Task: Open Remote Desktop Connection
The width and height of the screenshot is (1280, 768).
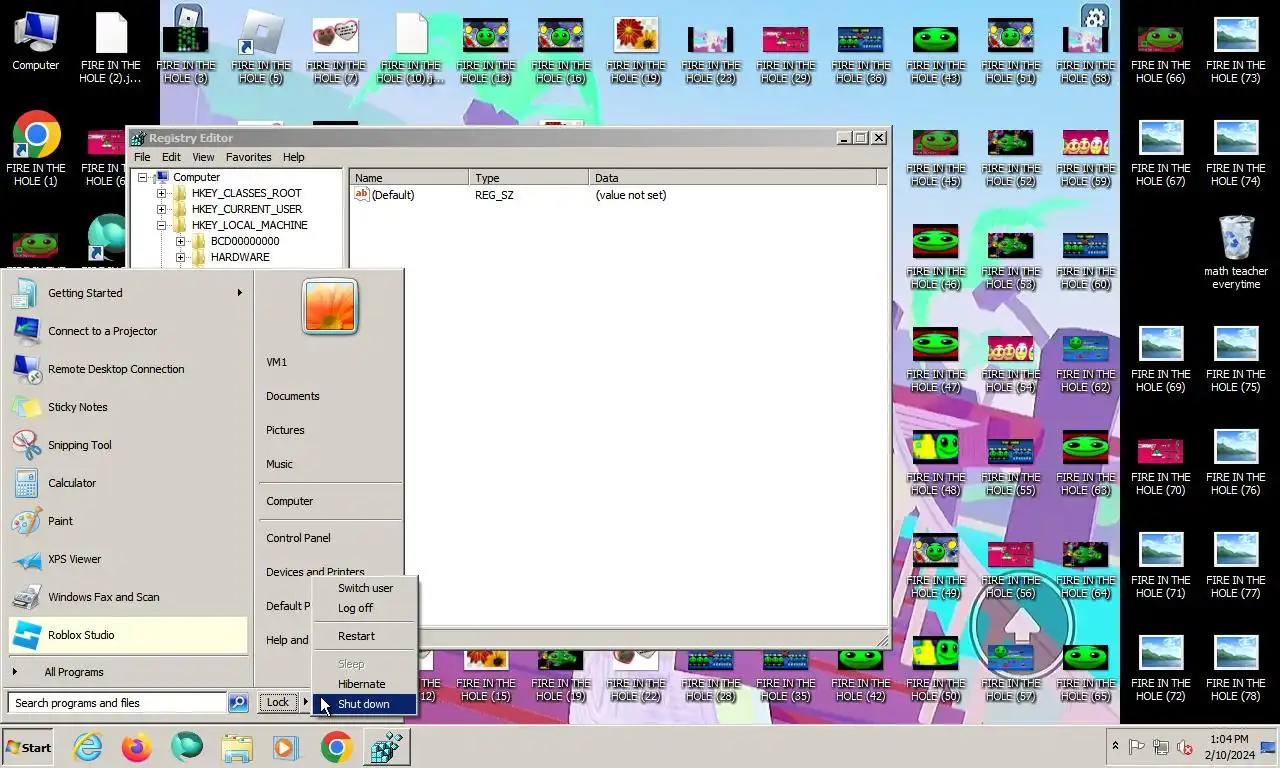Action: (127, 369)
